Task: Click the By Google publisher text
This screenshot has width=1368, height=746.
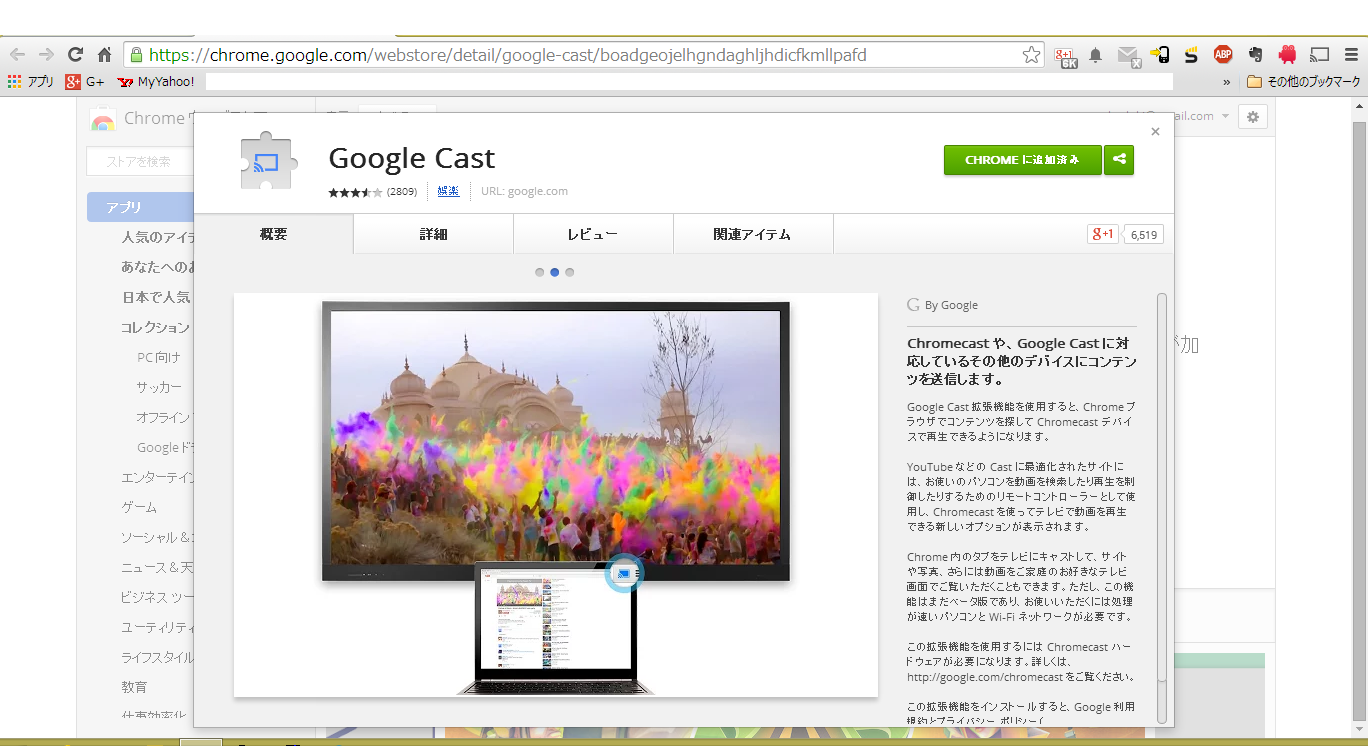Action: pyautogui.click(x=951, y=305)
